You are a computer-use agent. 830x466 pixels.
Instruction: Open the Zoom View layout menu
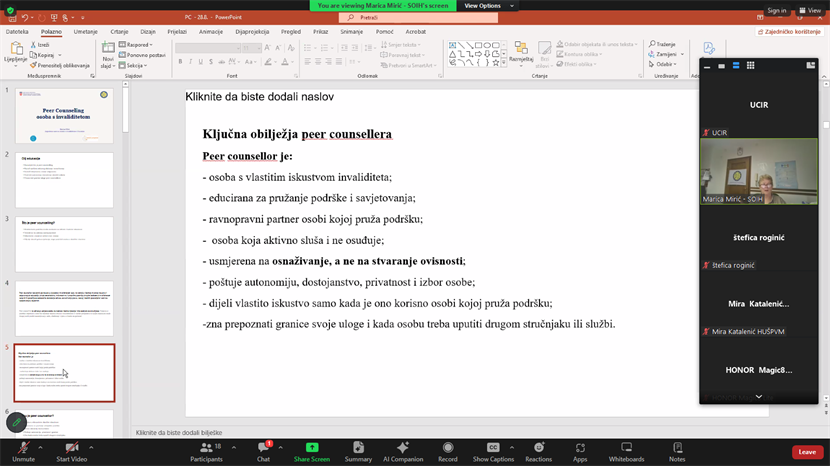pyautogui.click(x=810, y=11)
